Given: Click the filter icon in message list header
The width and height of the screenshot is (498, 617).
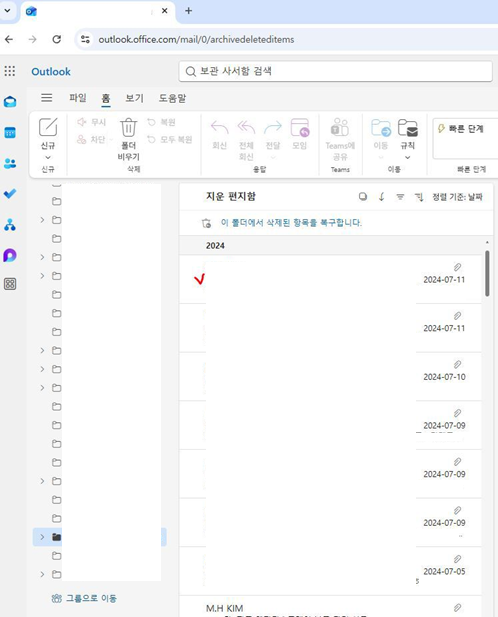Looking at the screenshot, I should (400, 196).
